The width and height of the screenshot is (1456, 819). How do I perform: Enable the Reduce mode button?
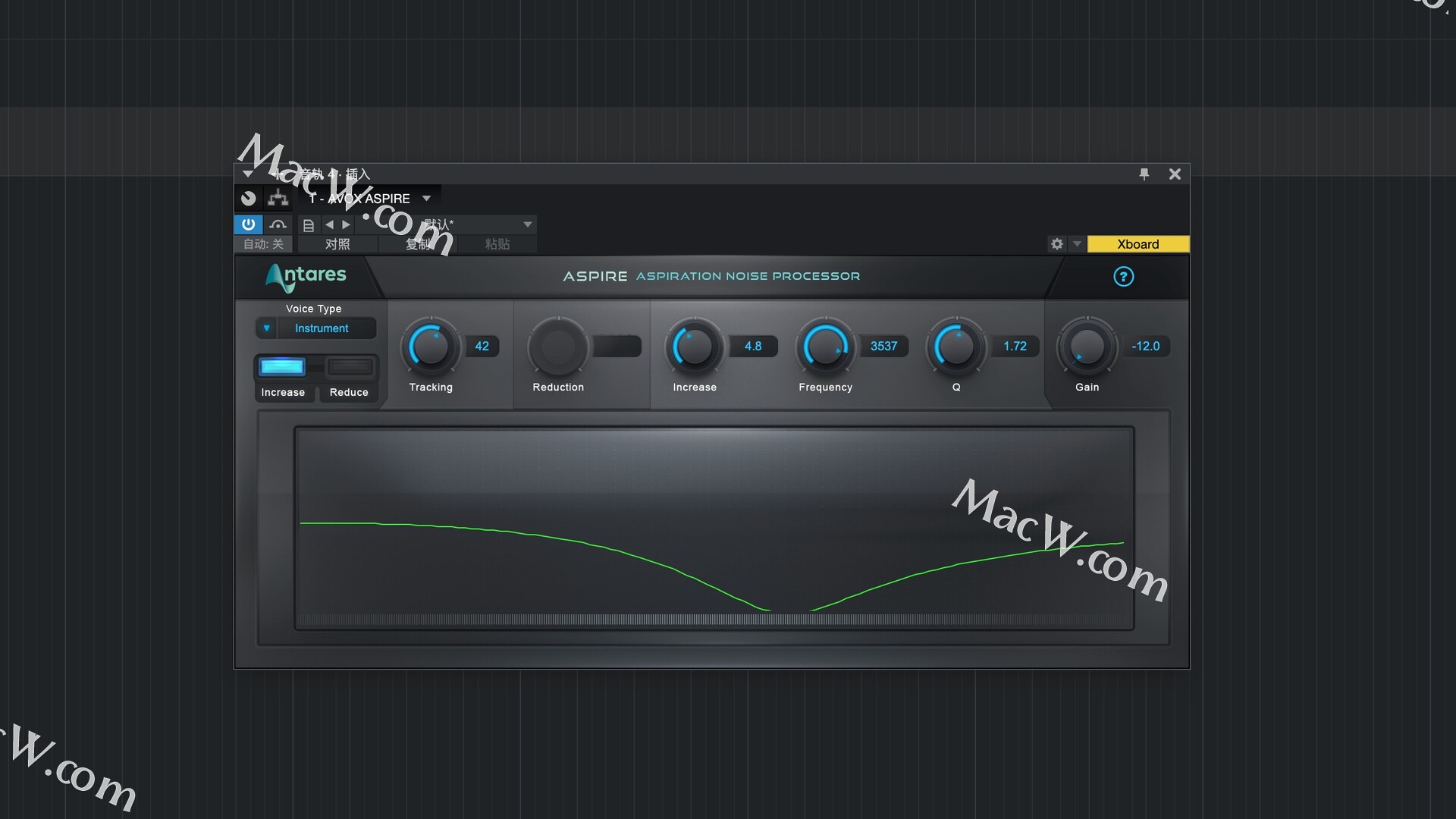point(350,367)
